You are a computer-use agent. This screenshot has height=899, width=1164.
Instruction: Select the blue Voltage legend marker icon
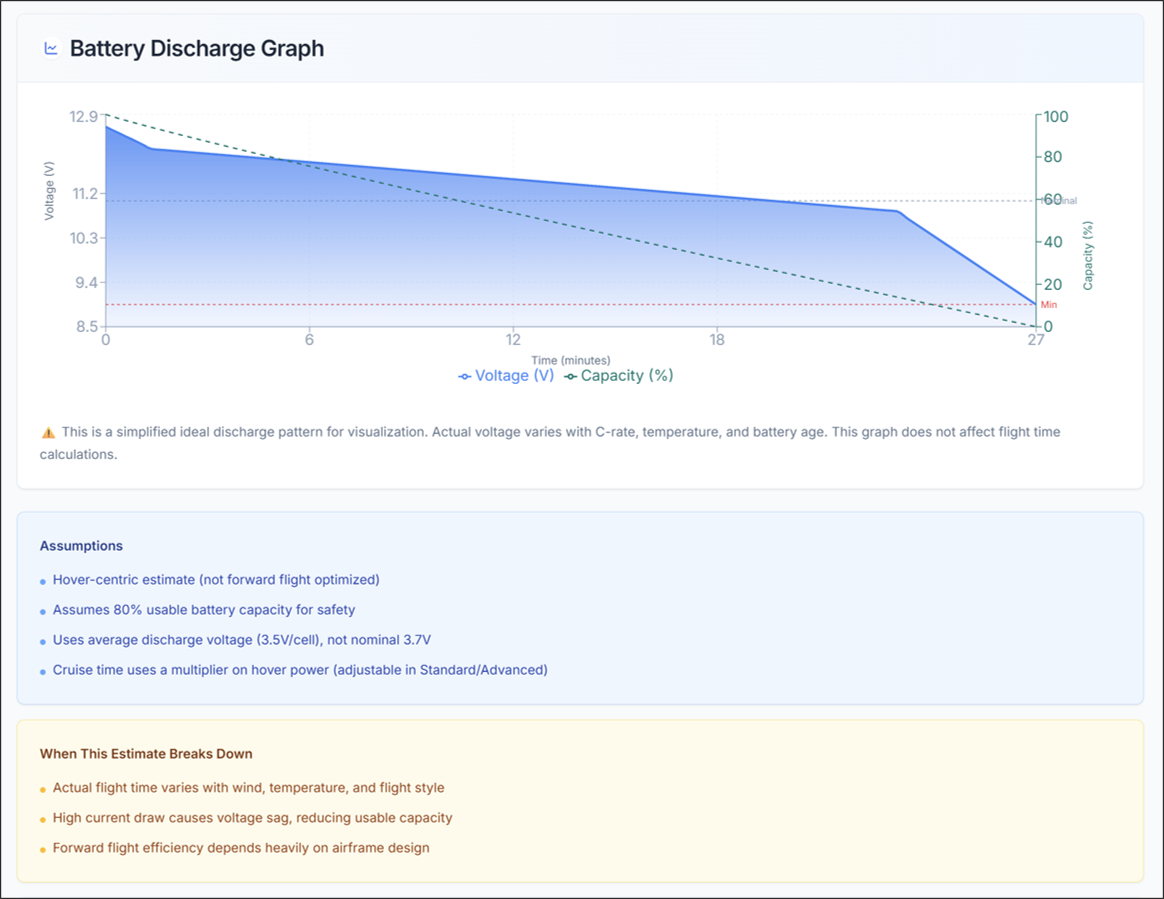pos(463,376)
